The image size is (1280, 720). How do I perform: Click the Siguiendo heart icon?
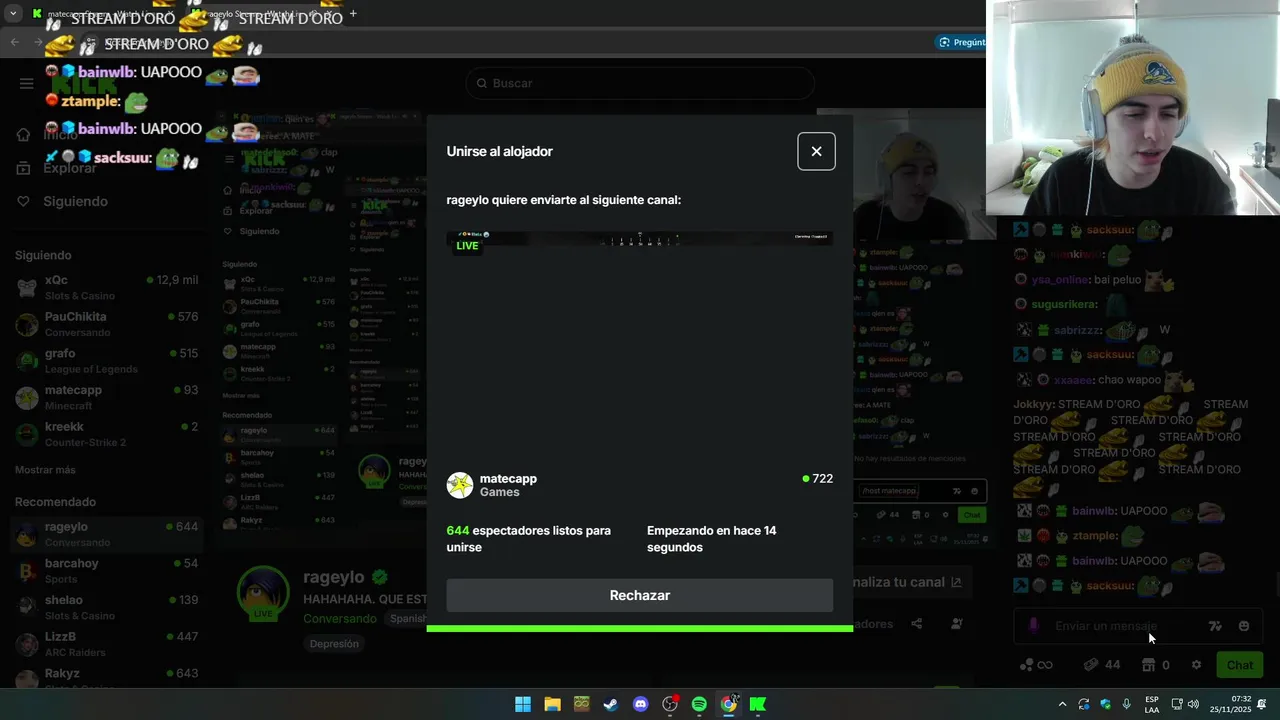tap(23, 201)
